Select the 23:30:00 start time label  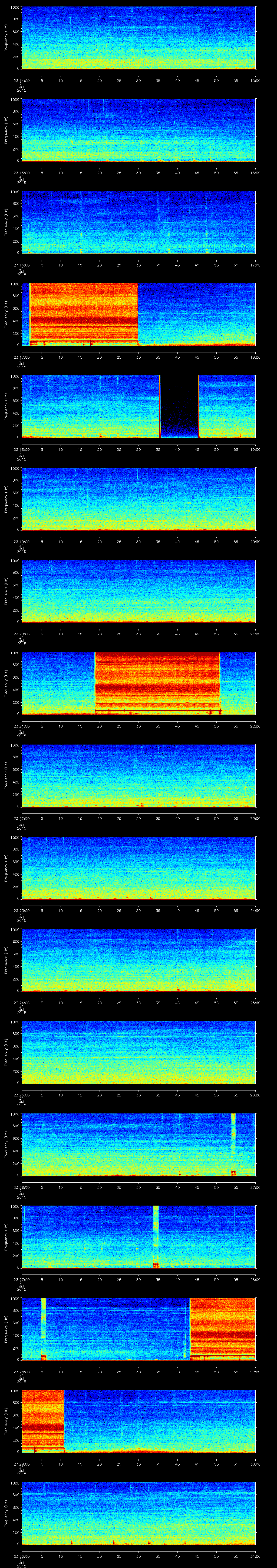pos(21,1556)
